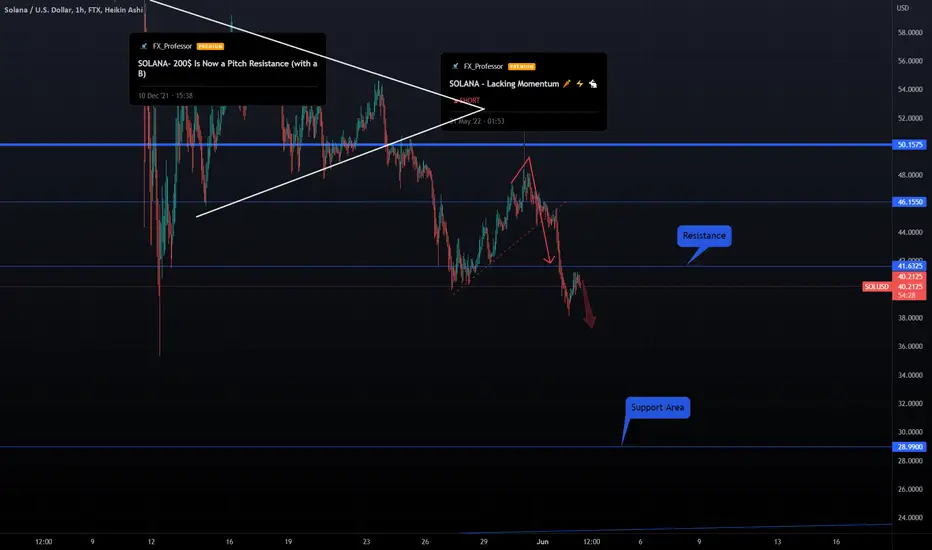Click 52.0000 on the price axis

click(910, 118)
